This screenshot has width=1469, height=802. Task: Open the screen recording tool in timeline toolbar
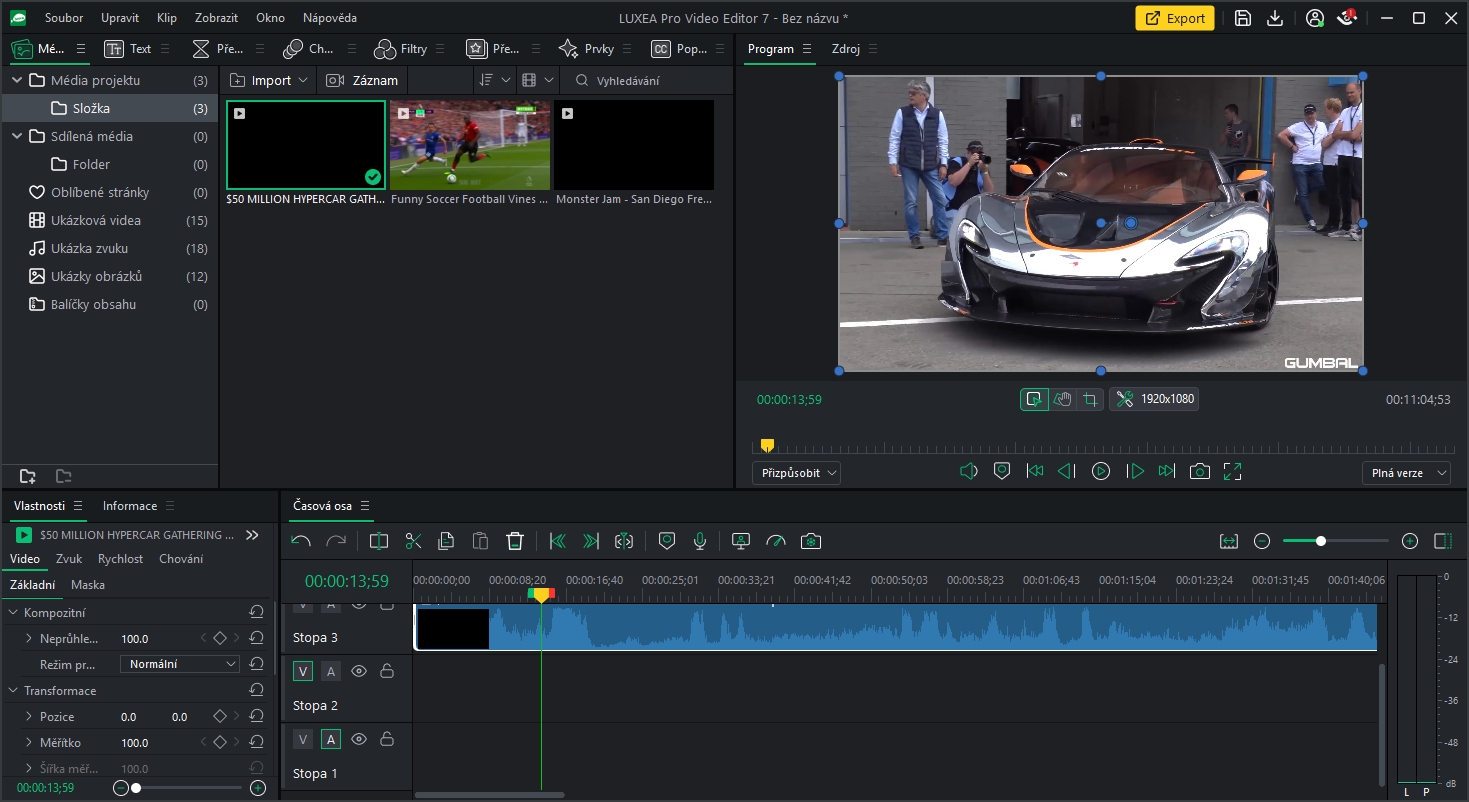pos(741,541)
